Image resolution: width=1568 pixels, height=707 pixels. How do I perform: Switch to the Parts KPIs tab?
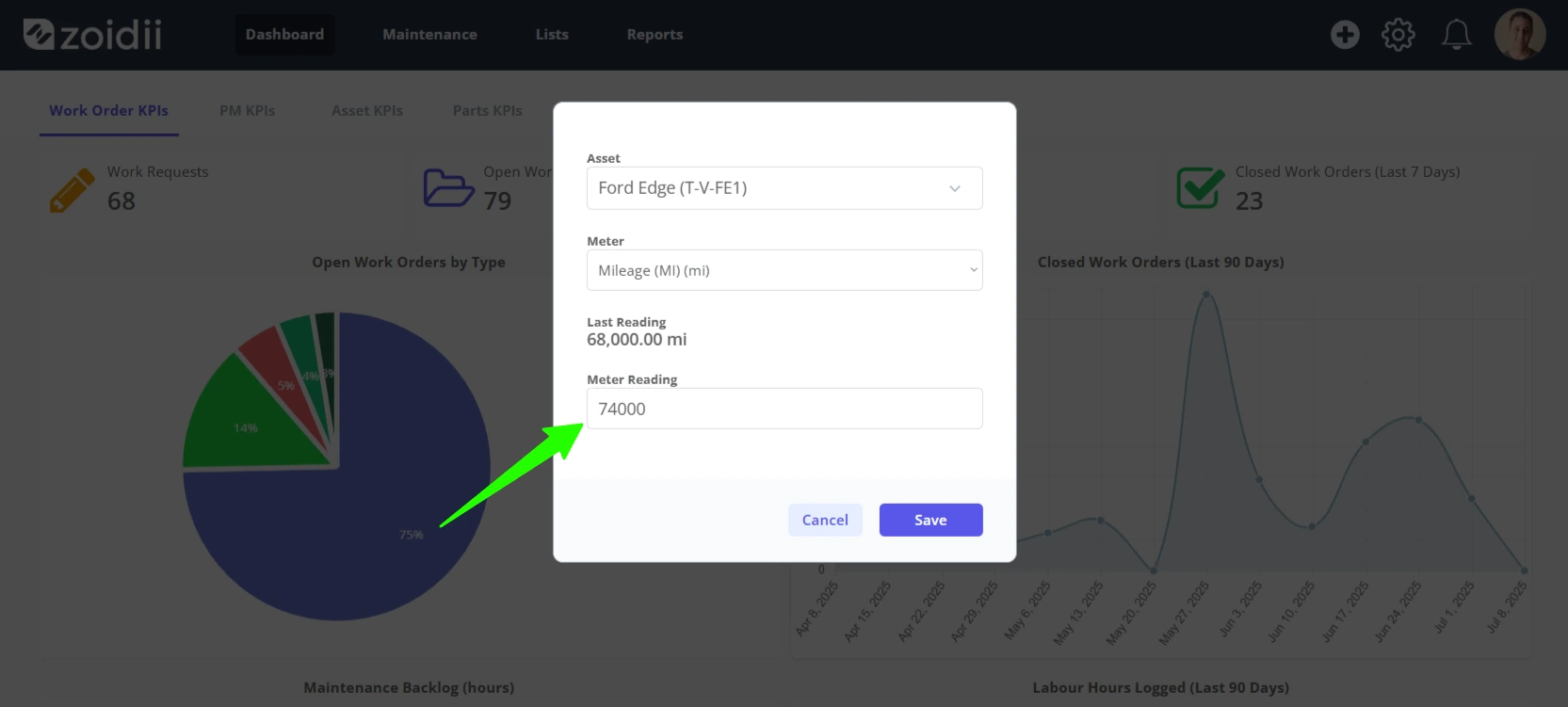point(487,111)
